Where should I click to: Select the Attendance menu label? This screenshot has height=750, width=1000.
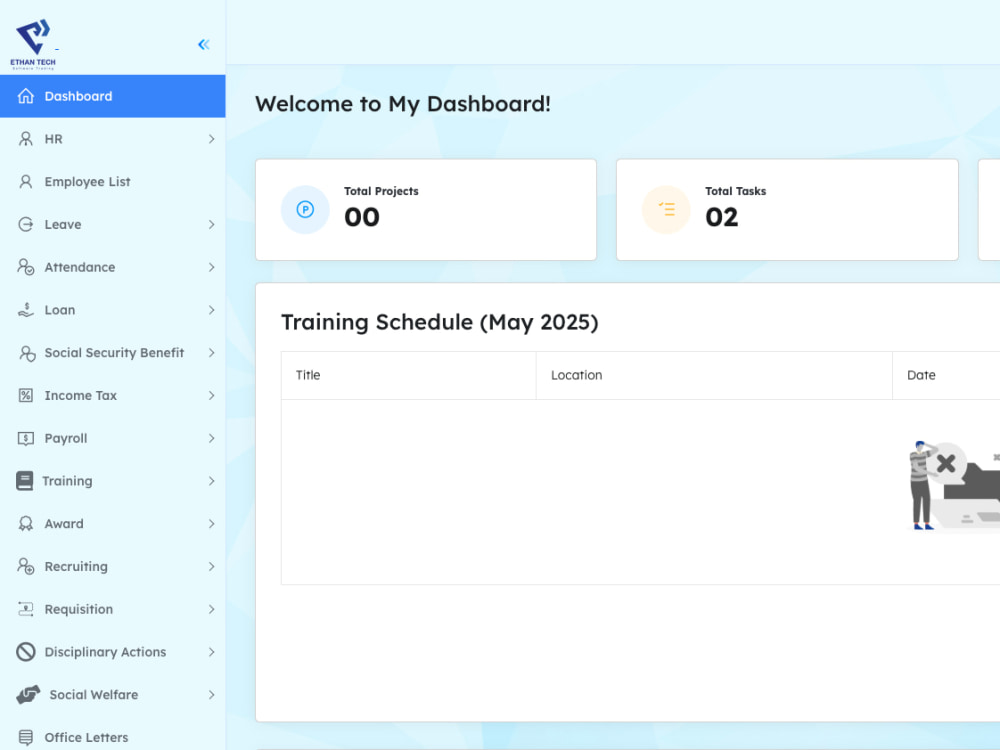click(80, 267)
